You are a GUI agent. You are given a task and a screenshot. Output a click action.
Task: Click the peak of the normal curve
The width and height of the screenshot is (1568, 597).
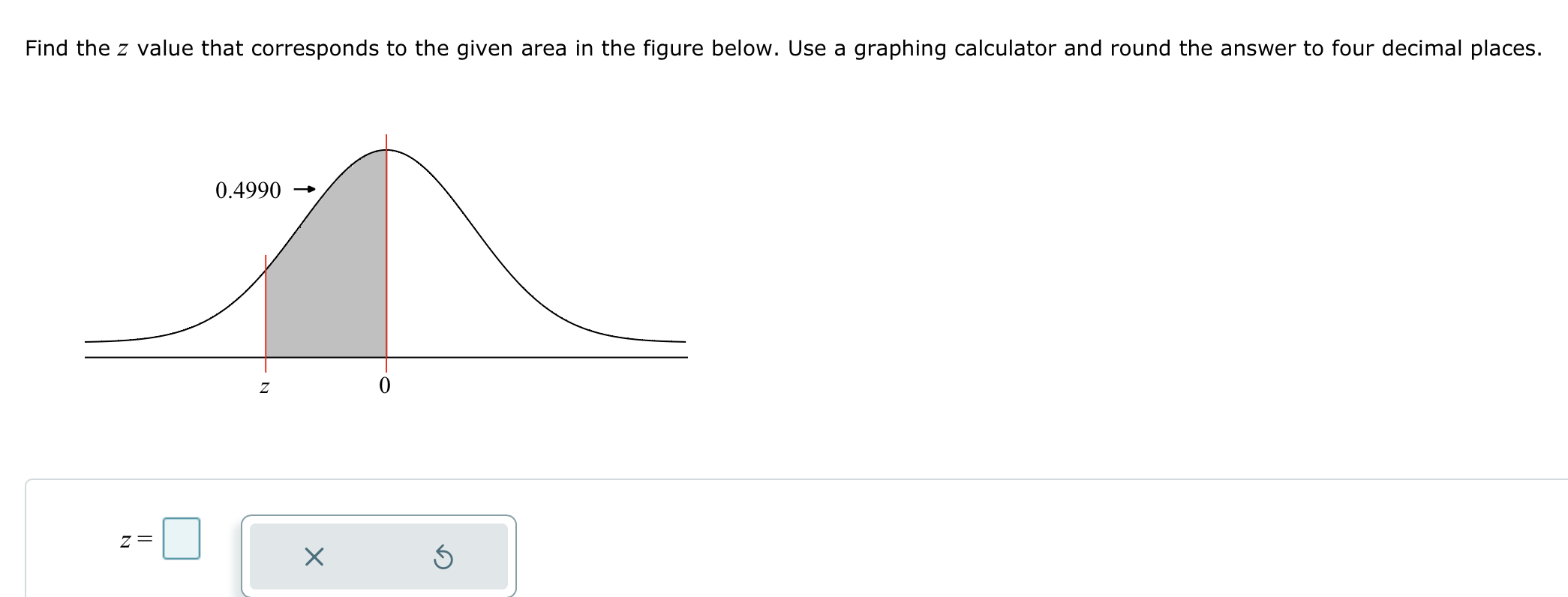(387, 148)
